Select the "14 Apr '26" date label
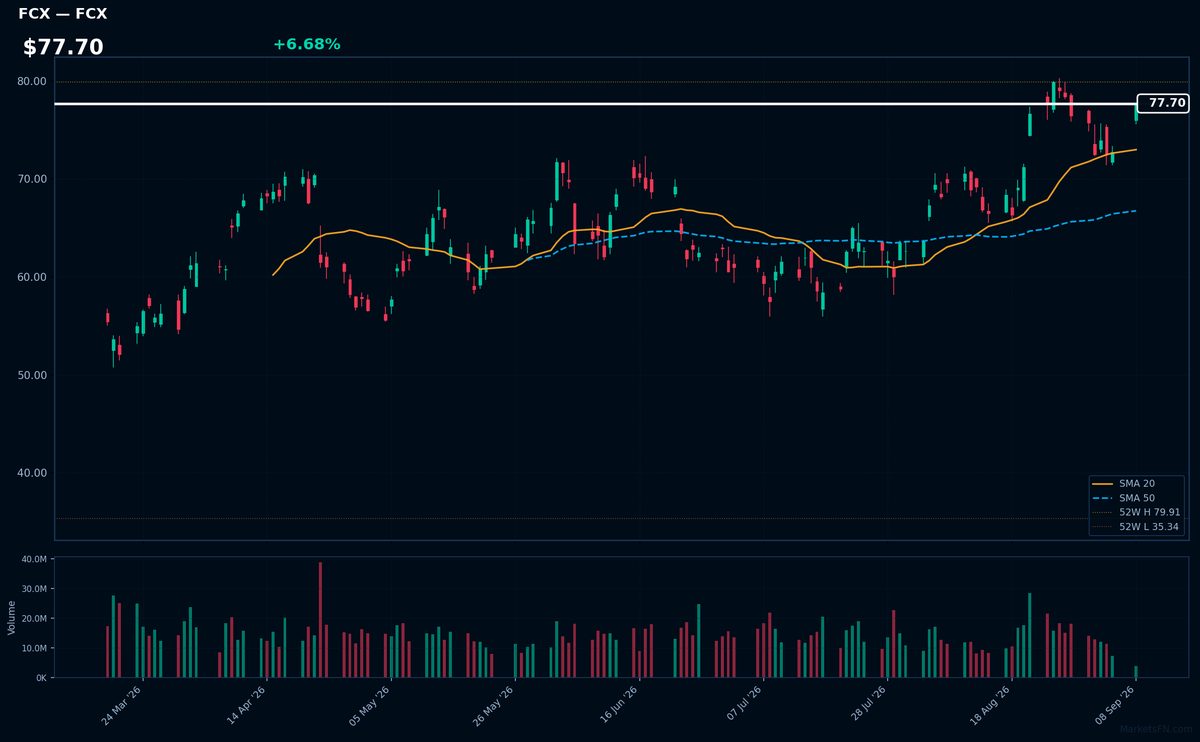This screenshot has height=742, width=1200. [x=246, y=706]
